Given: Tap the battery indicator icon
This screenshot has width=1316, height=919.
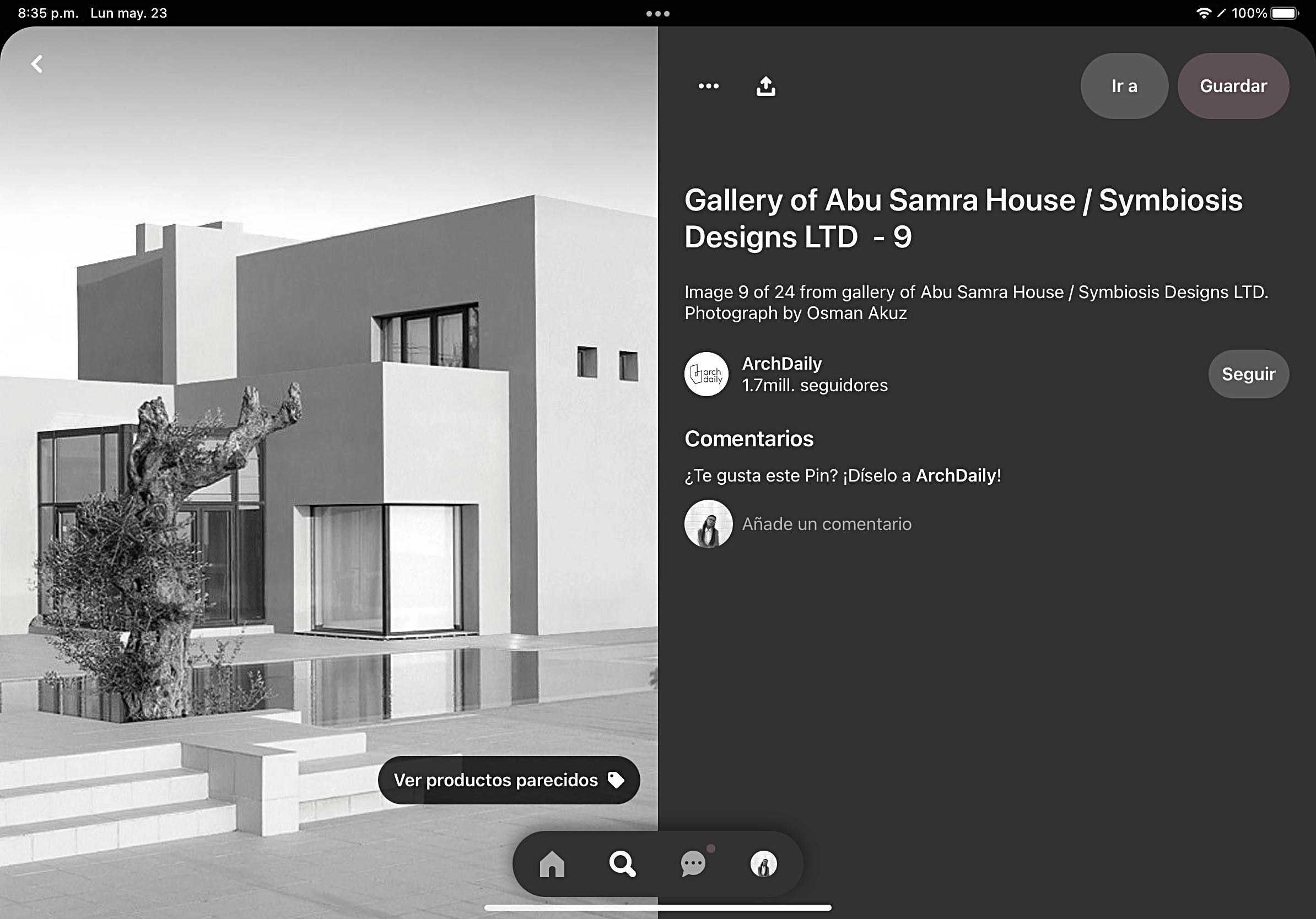Looking at the screenshot, I should [x=1285, y=13].
